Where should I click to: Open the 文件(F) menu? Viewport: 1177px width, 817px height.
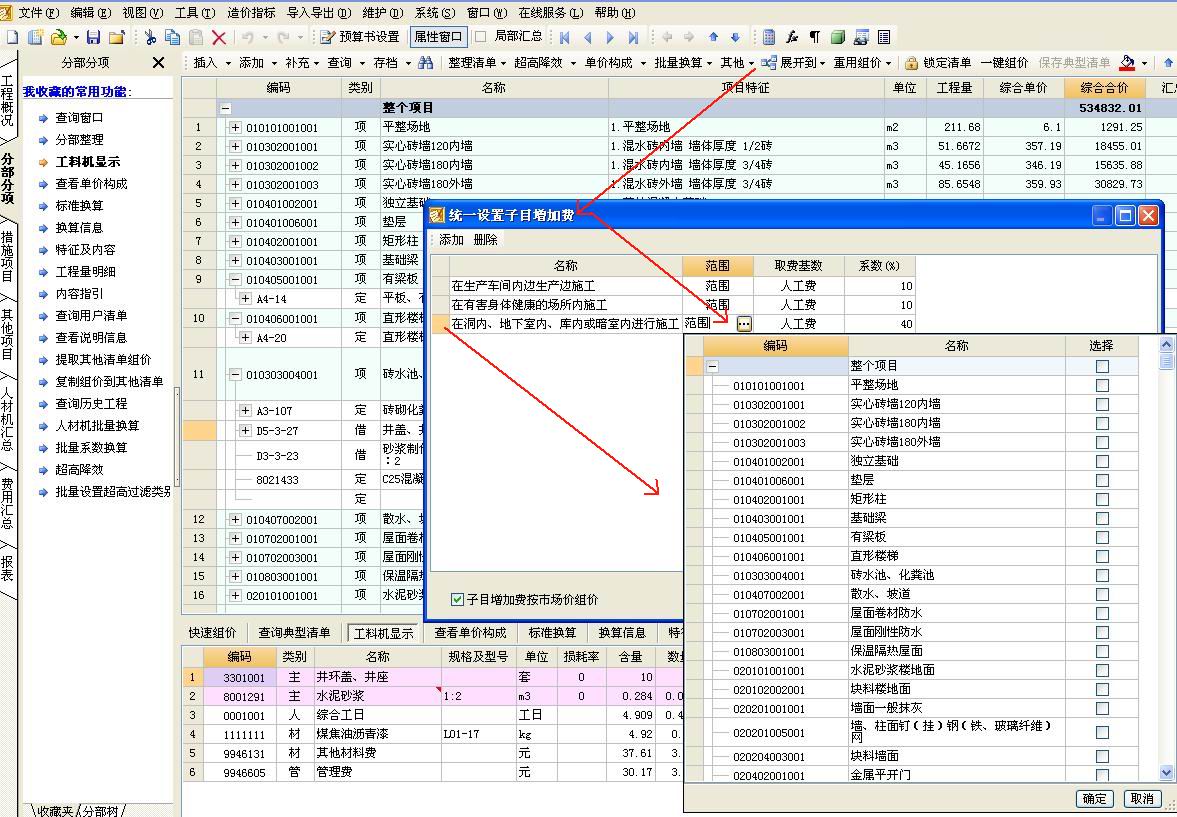pos(38,13)
